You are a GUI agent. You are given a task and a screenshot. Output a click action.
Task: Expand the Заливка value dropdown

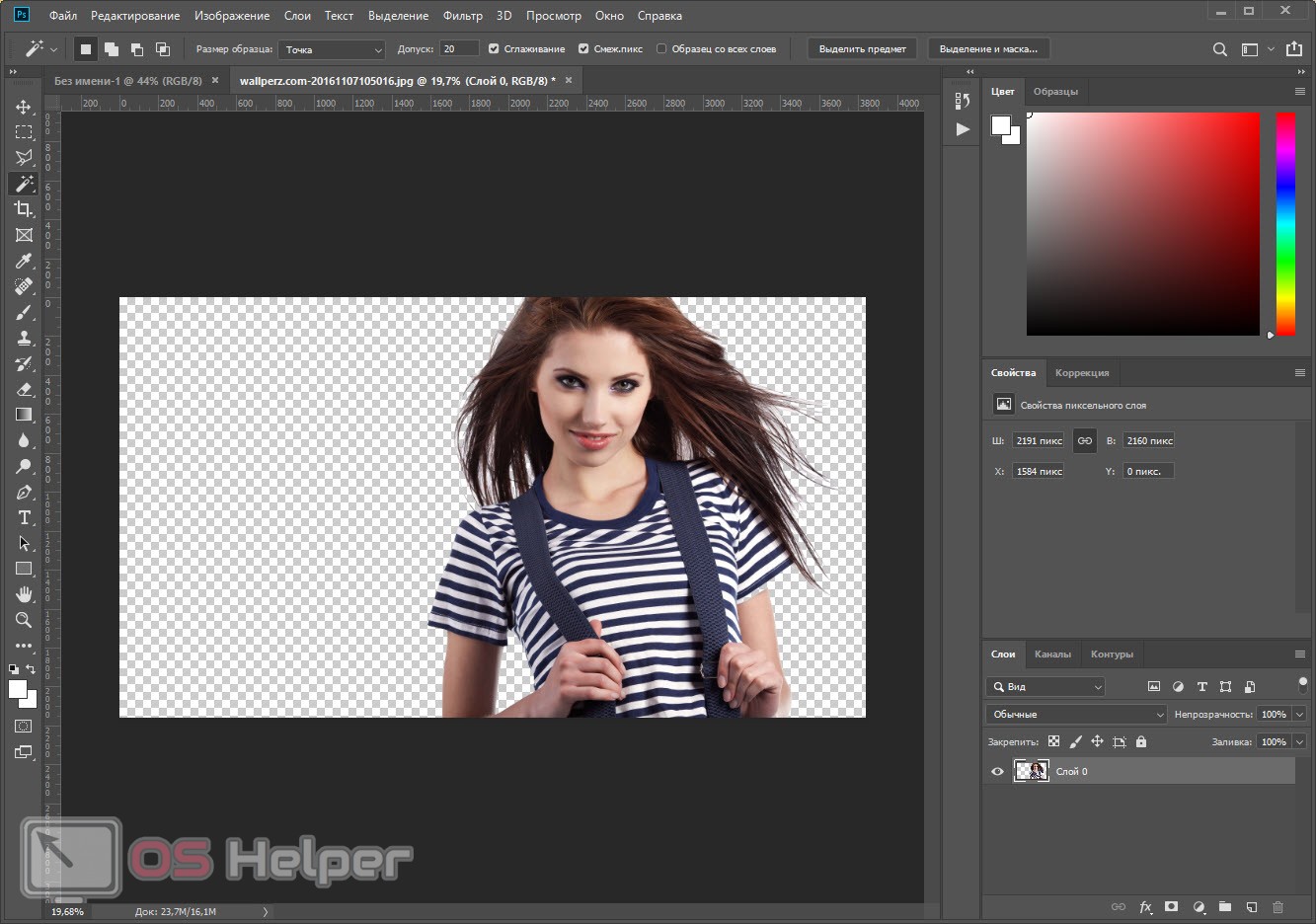1299,742
